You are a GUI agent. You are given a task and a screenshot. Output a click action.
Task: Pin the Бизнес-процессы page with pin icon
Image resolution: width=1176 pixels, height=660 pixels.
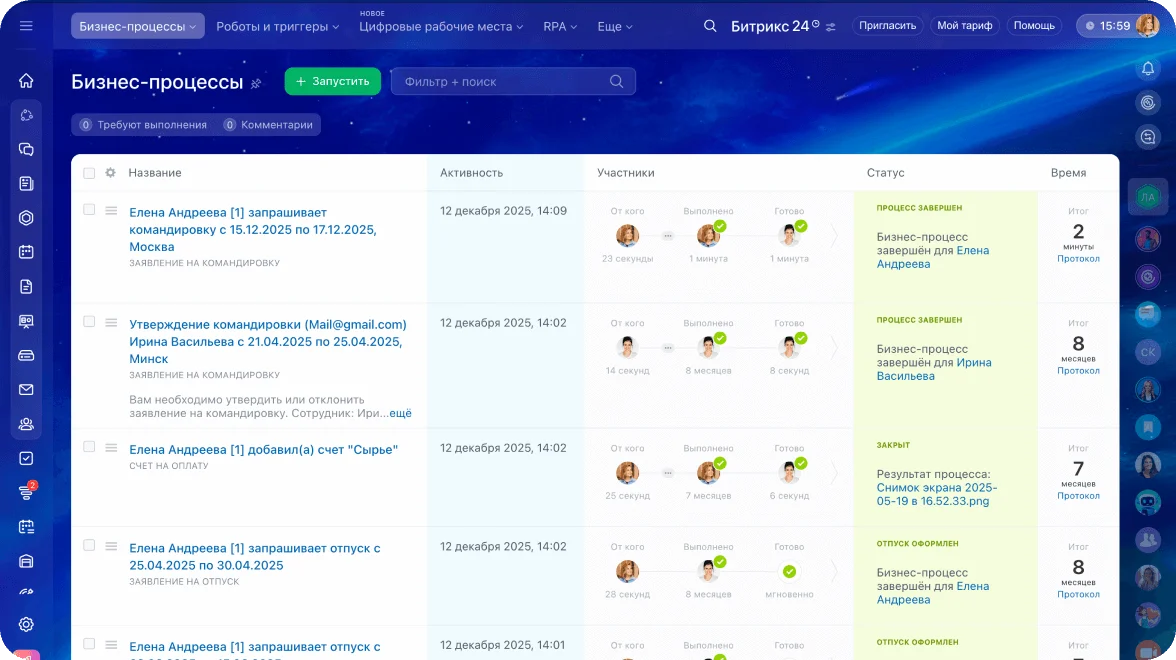click(256, 83)
